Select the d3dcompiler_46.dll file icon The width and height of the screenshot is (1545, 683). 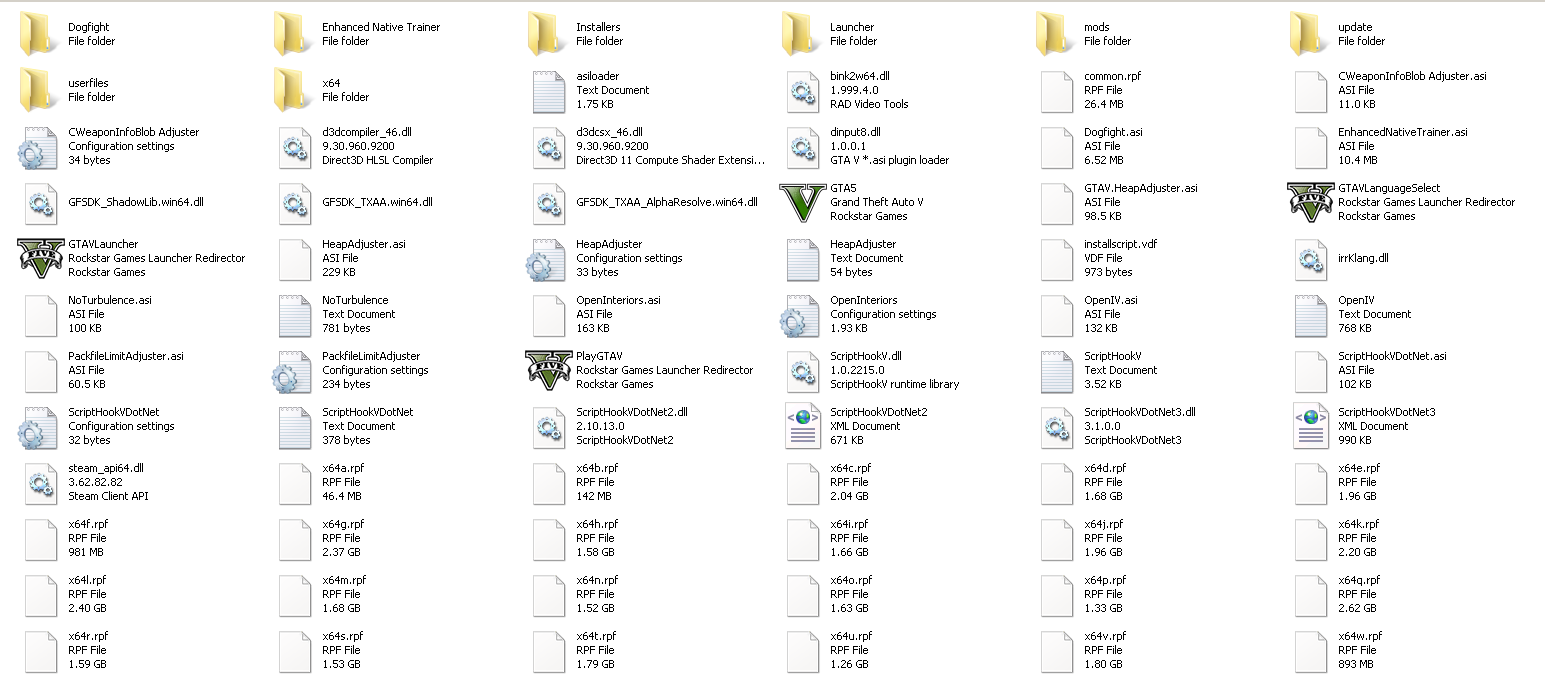coord(294,146)
